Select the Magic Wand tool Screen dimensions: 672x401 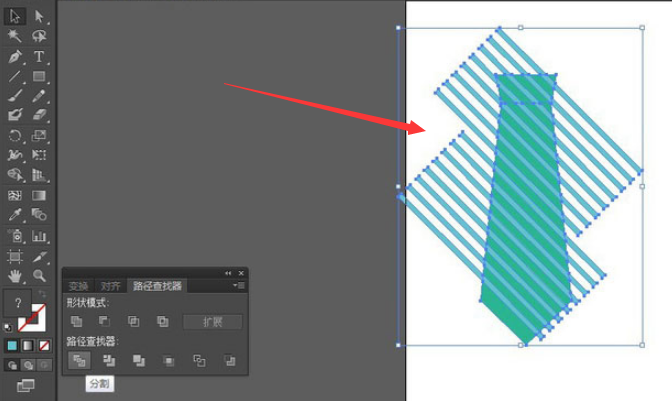[15, 36]
